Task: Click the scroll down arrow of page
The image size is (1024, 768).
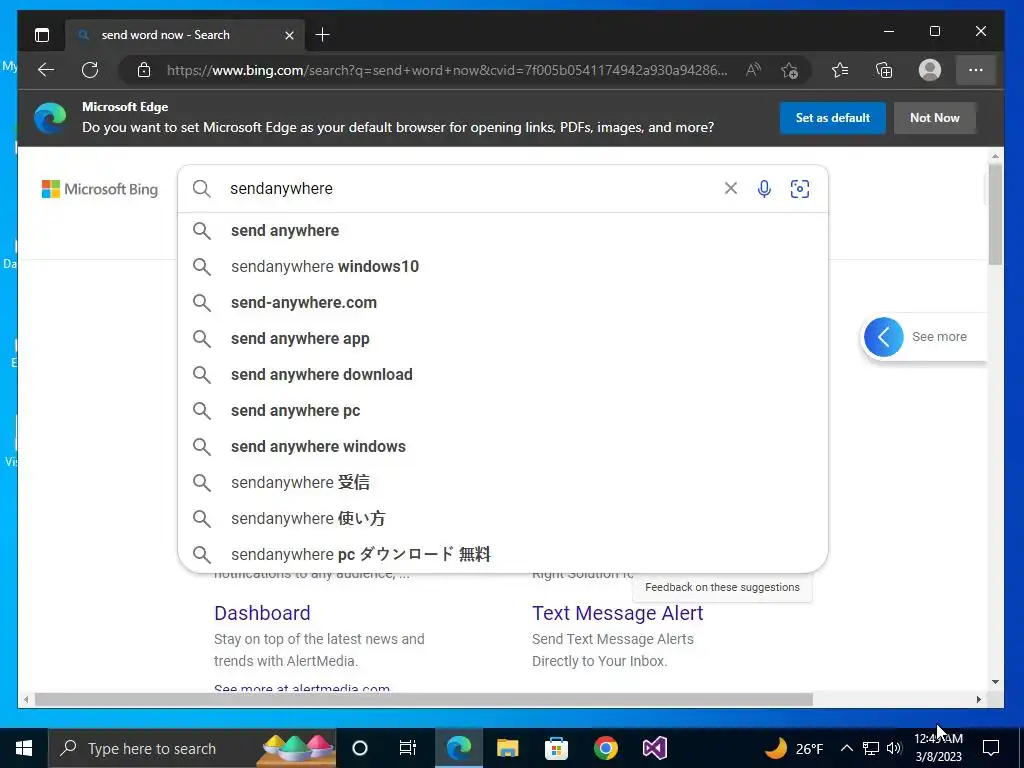Action: pyautogui.click(x=995, y=682)
